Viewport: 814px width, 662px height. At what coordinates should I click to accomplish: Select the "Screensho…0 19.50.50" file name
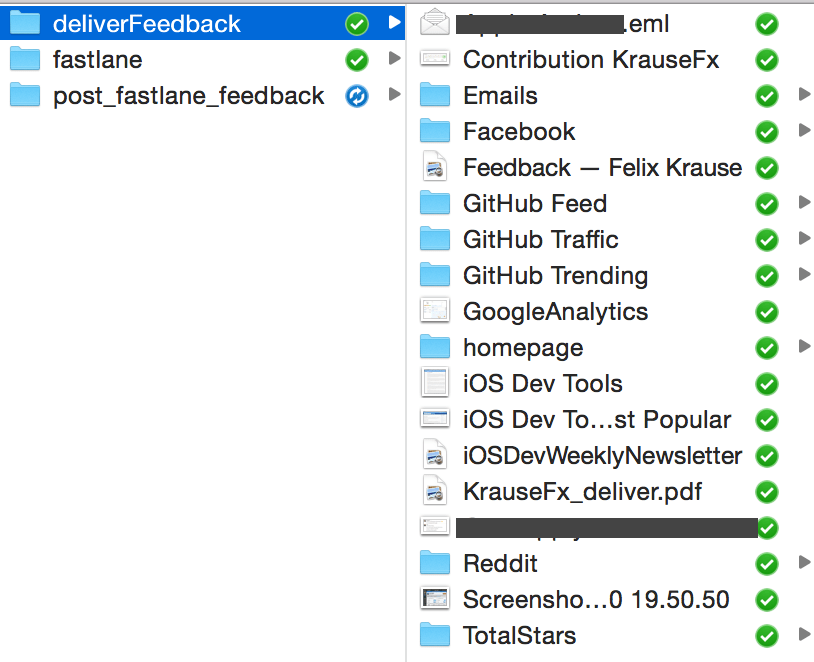point(596,600)
